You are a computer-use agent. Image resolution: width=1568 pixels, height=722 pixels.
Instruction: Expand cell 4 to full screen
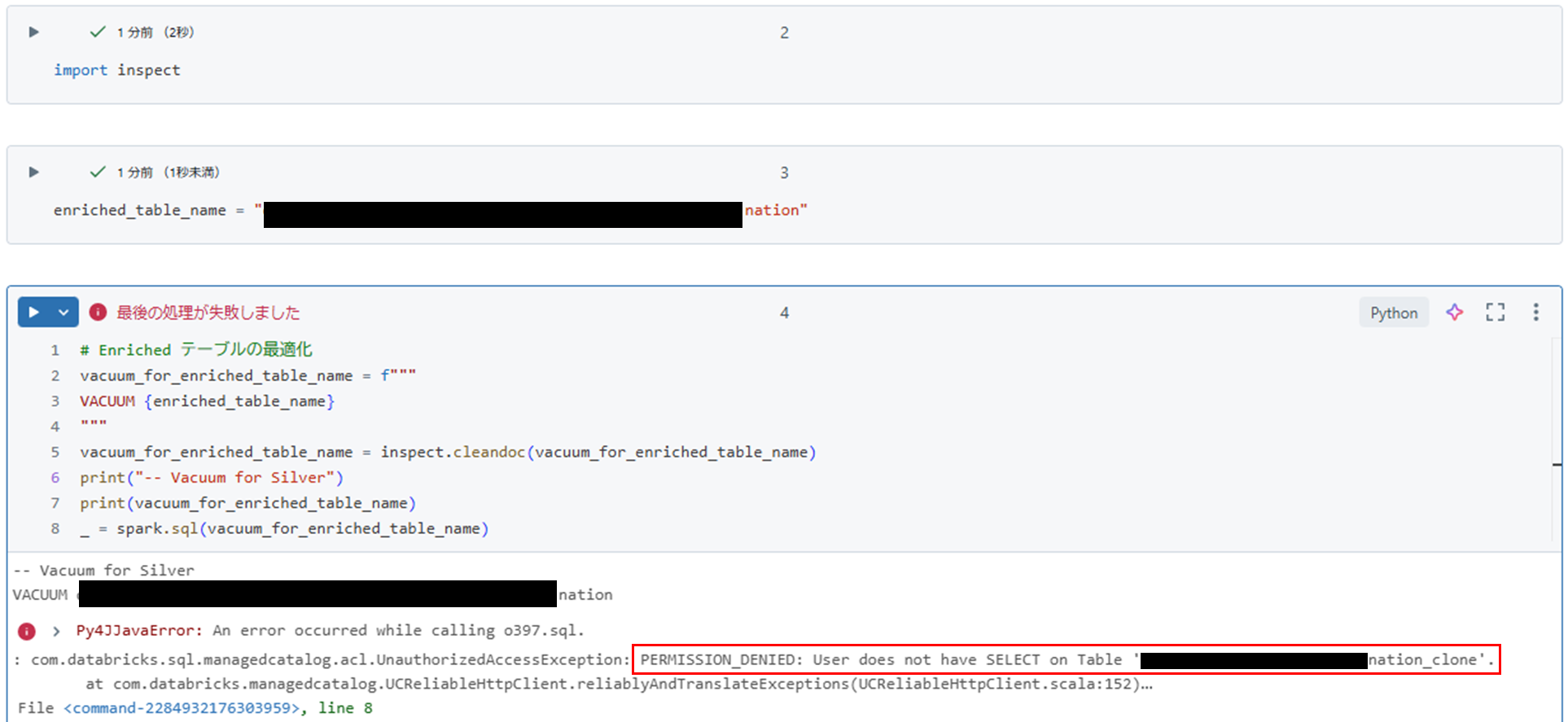[1496, 313]
